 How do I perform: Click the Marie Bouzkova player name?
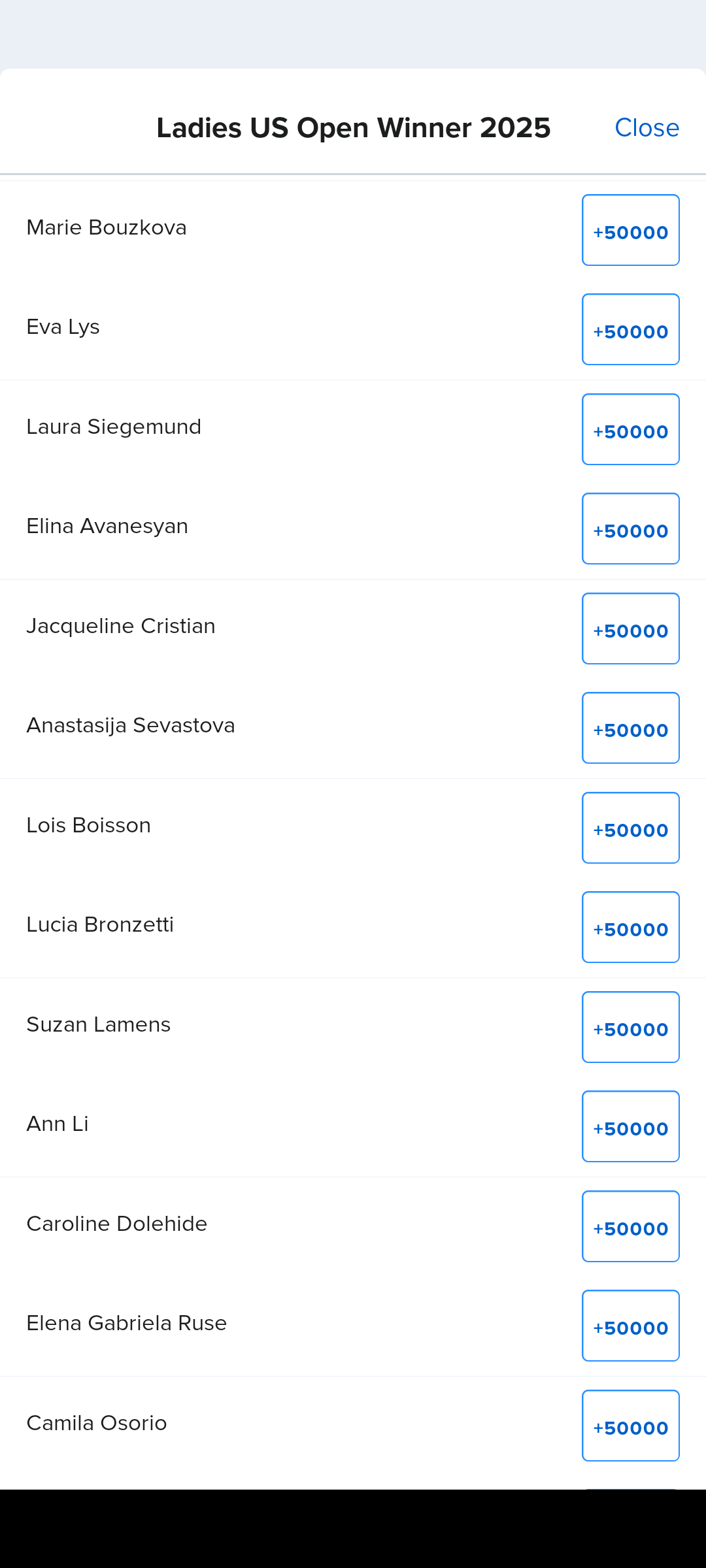click(x=107, y=228)
